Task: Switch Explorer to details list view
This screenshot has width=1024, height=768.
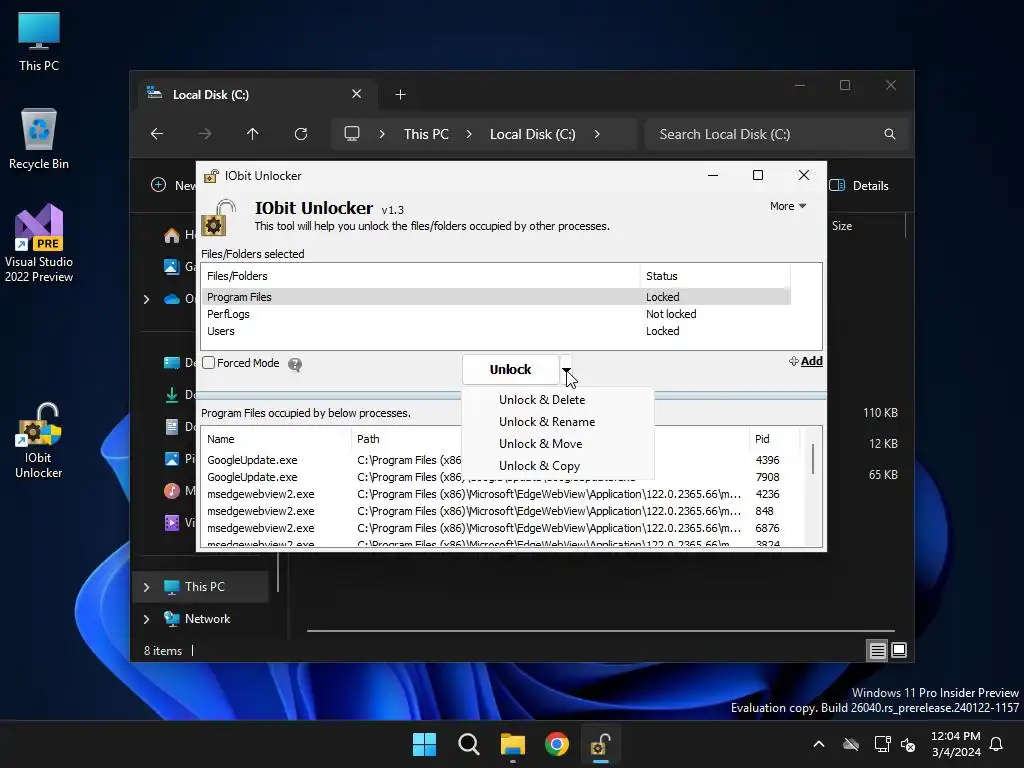Action: point(877,650)
